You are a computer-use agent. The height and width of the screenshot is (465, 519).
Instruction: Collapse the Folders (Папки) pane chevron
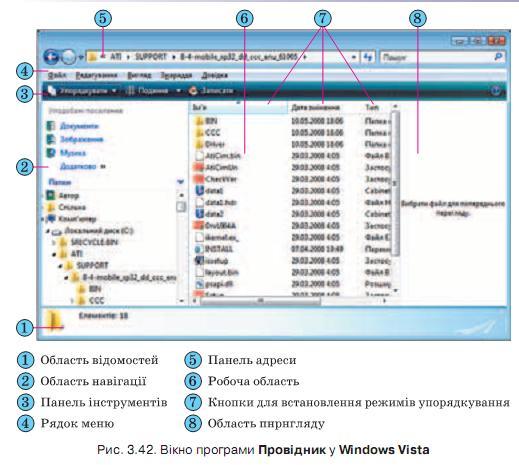click(180, 182)
